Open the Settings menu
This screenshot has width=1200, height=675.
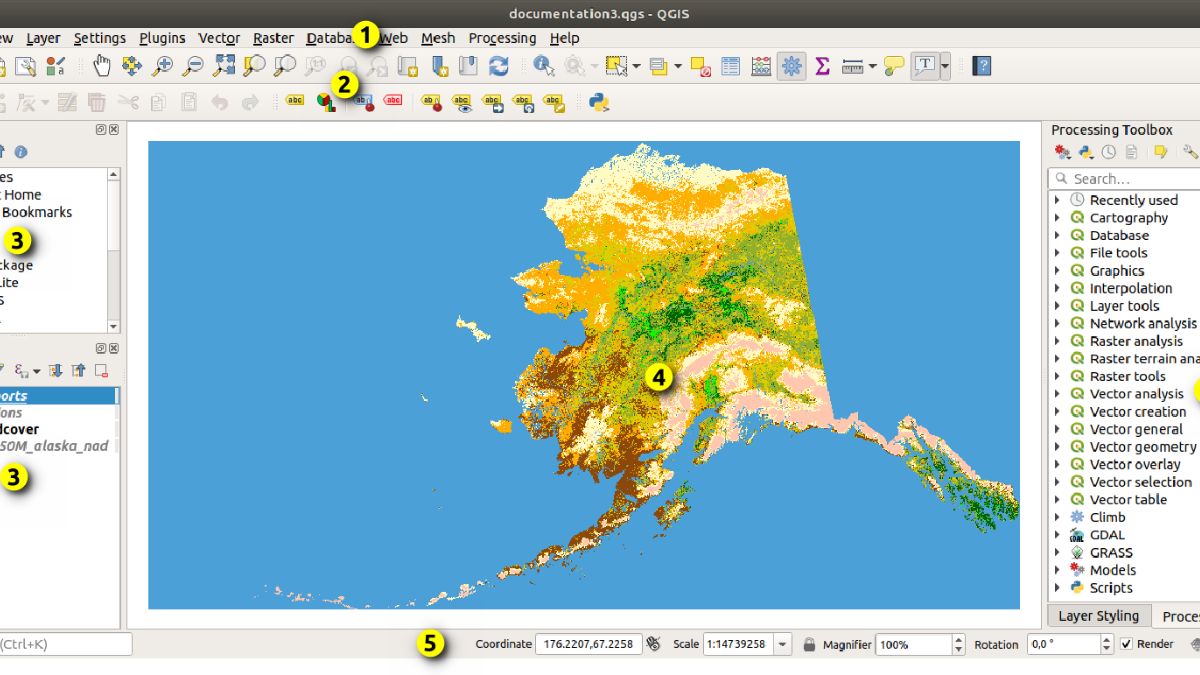(x=99, y=38)
